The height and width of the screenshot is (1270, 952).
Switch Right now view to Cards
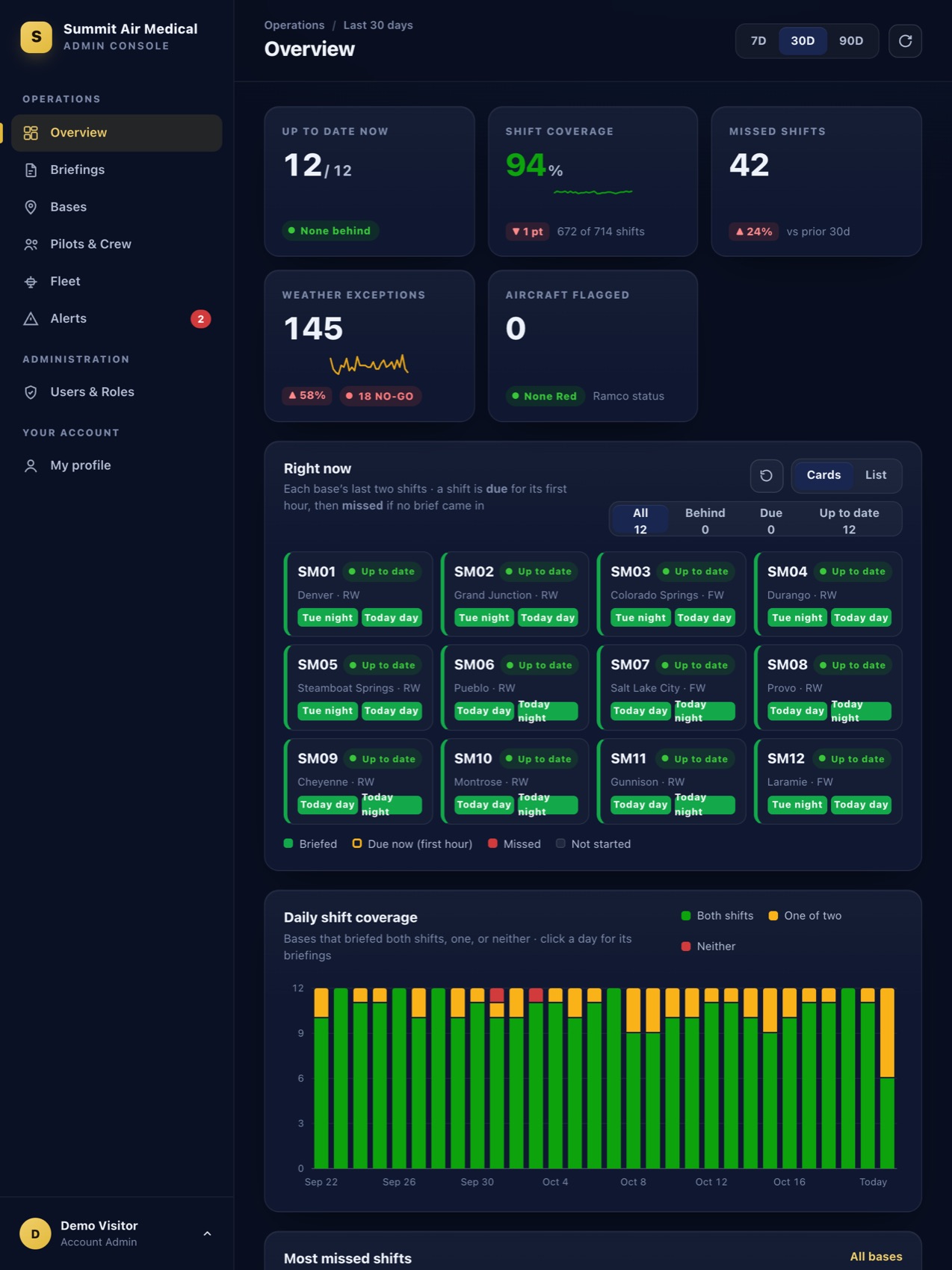tap(823, 475)
